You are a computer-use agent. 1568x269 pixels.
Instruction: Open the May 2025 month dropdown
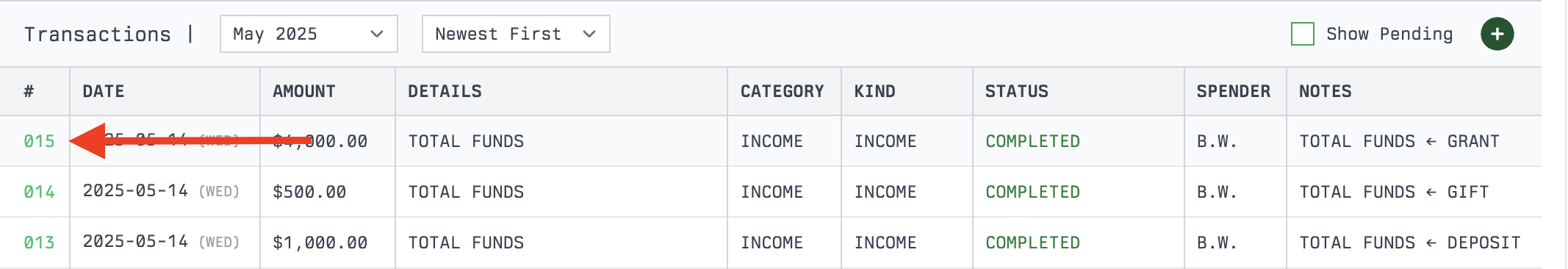click(x=309, y=34)
